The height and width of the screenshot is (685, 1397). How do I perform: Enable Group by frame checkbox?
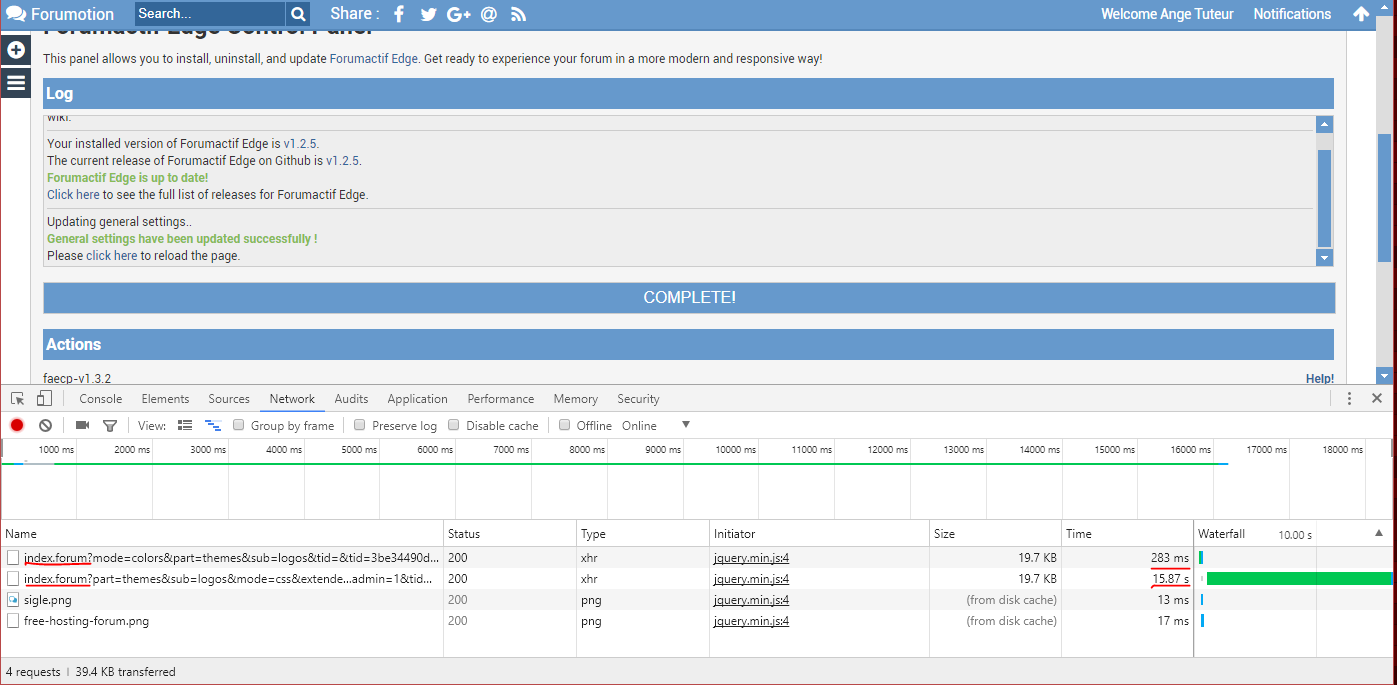click(239, 425)
